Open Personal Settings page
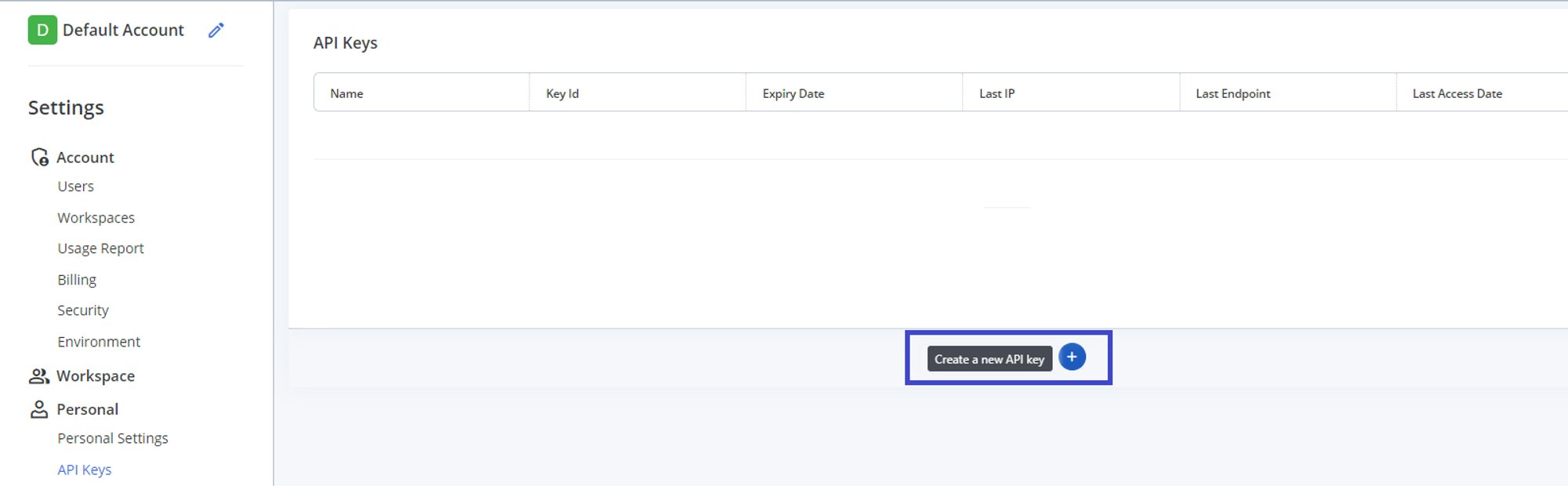The image size is (1568, 486). tap(112, 438)
